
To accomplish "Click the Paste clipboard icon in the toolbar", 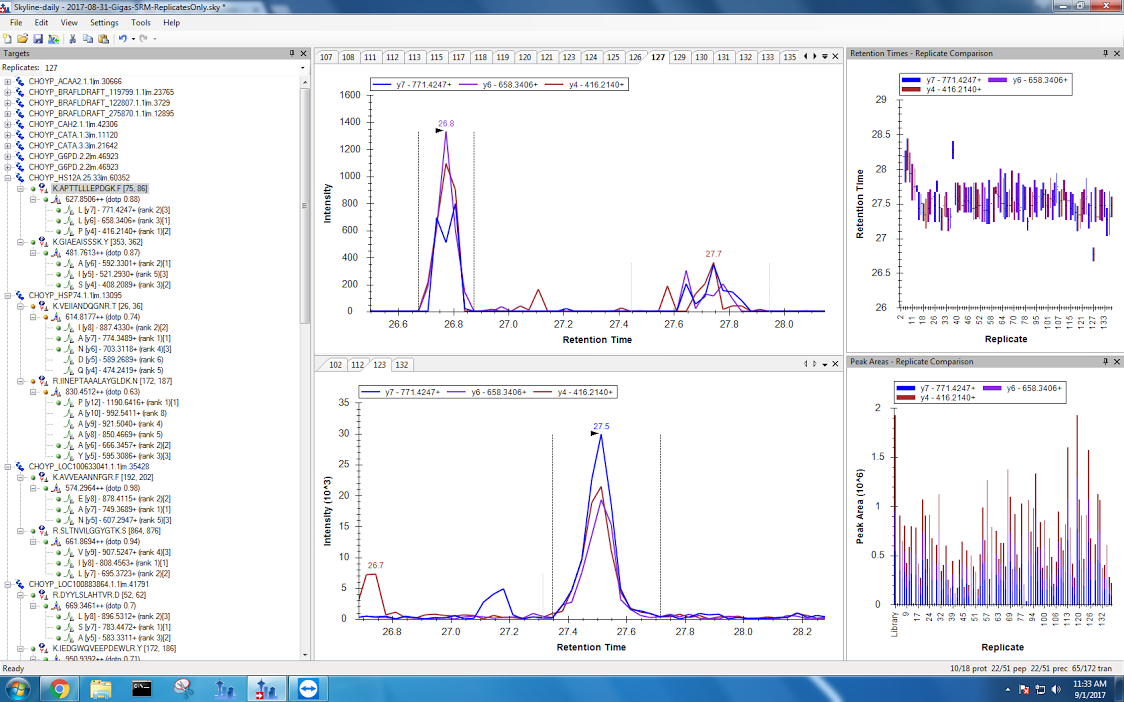I will tap(103, 39).
